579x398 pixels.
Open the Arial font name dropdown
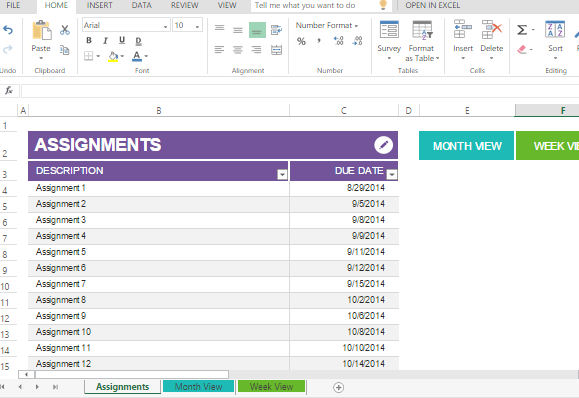[x=165, y=26]
